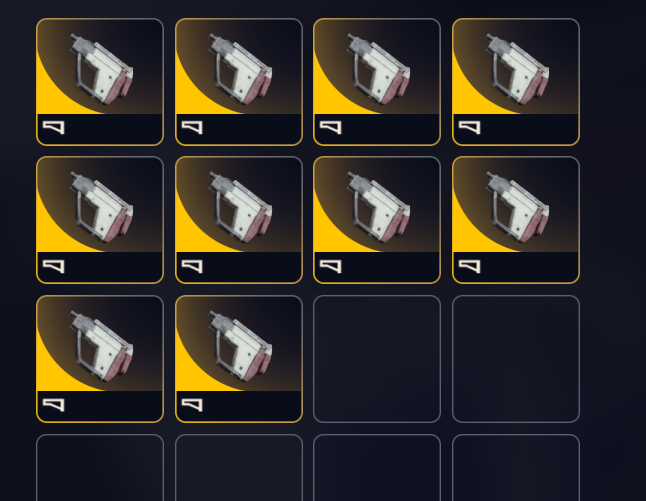This screenshot has height=501, width=646.
Task: Select the pistol item in the second row, first slot
Action: click(100, 220)
